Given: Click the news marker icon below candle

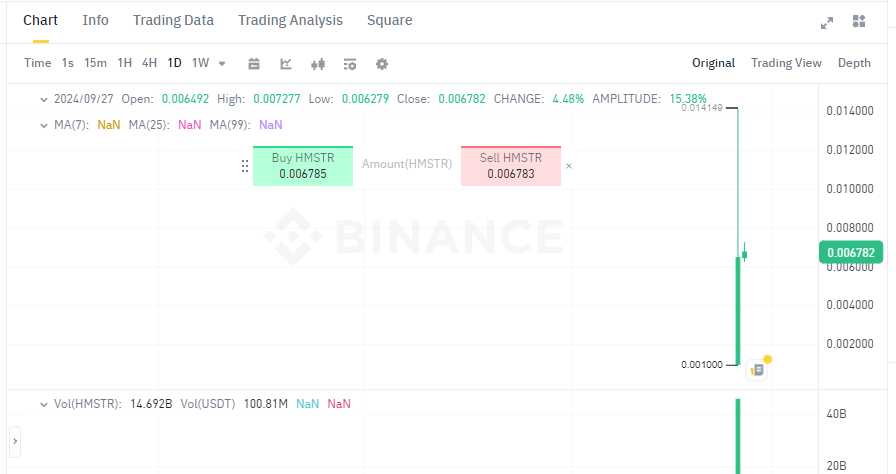Looking at the screenshot, I should point(758,369).
